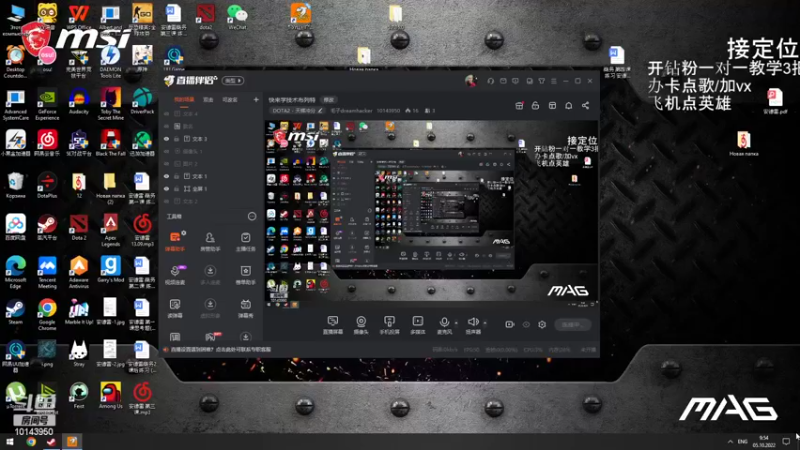800x450 pixels.
Task: Click the stream preview area
Action: (x=431, y=214)
